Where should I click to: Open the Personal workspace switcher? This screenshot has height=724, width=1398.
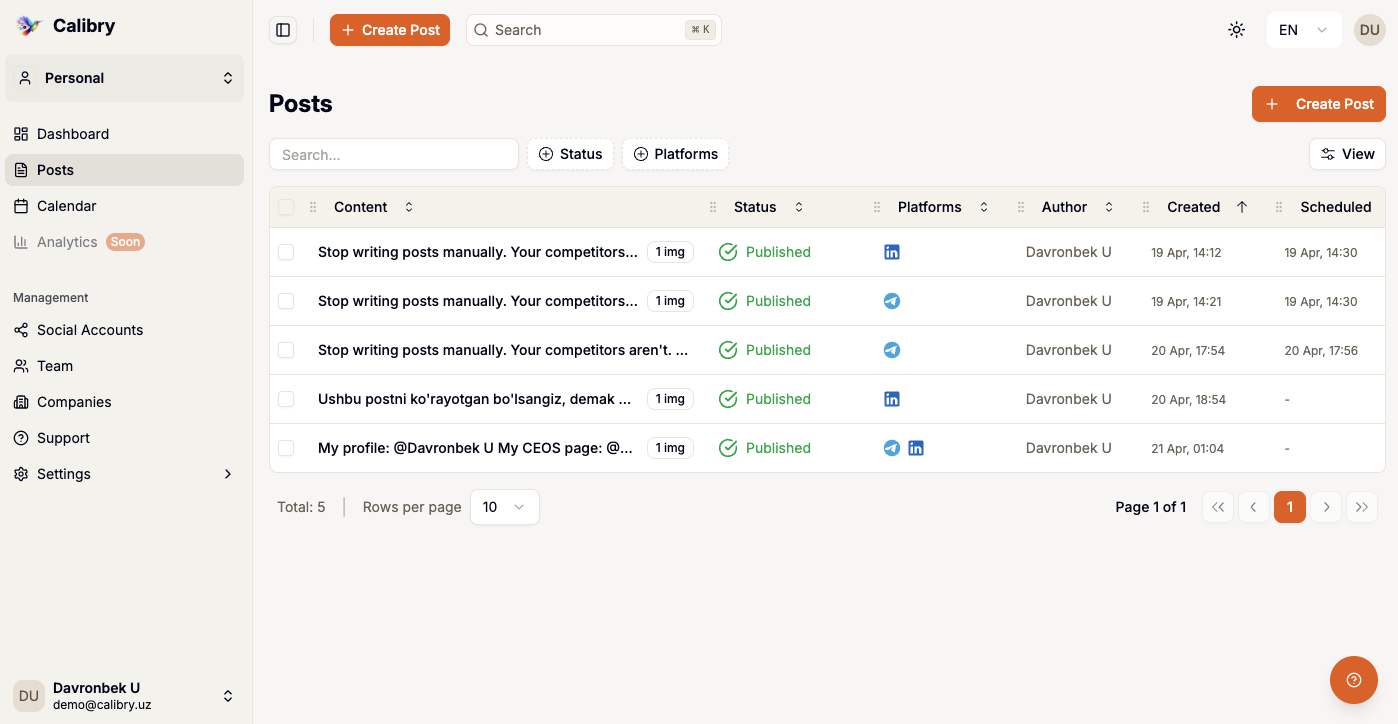click(125, 78)
